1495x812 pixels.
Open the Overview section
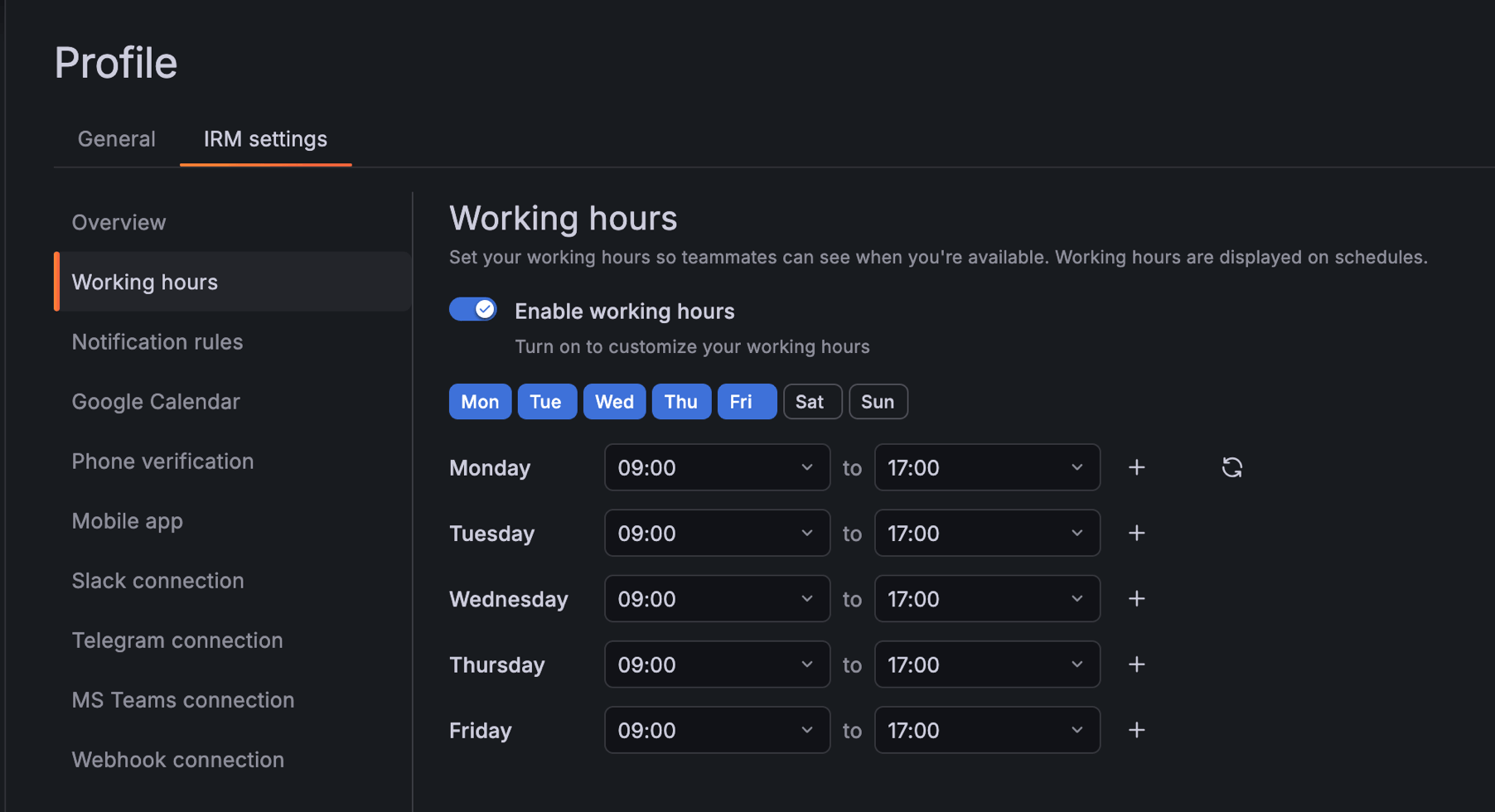click(119, 222)
